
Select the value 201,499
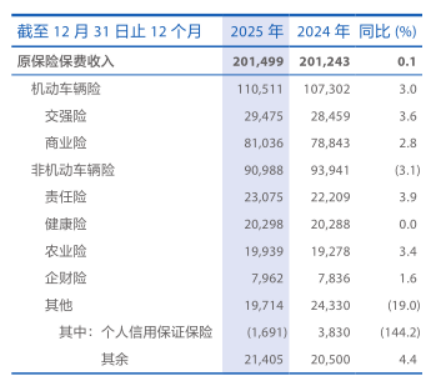(x=258, y=62)
